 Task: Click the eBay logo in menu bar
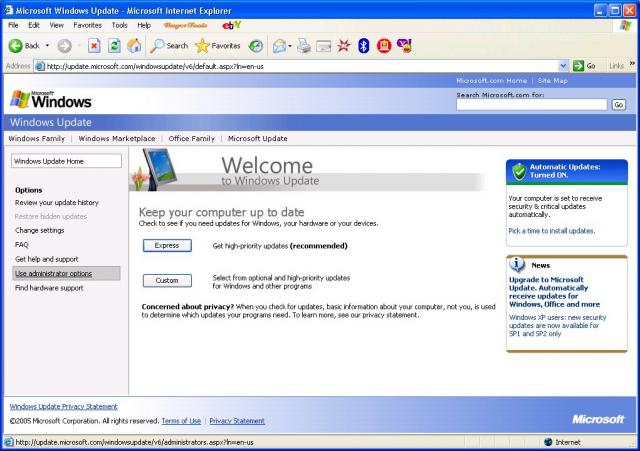tap(231, 25)
